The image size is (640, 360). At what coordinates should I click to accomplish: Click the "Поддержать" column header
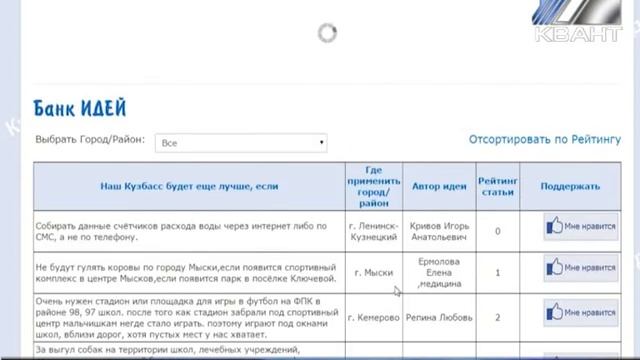coord(570,187)
